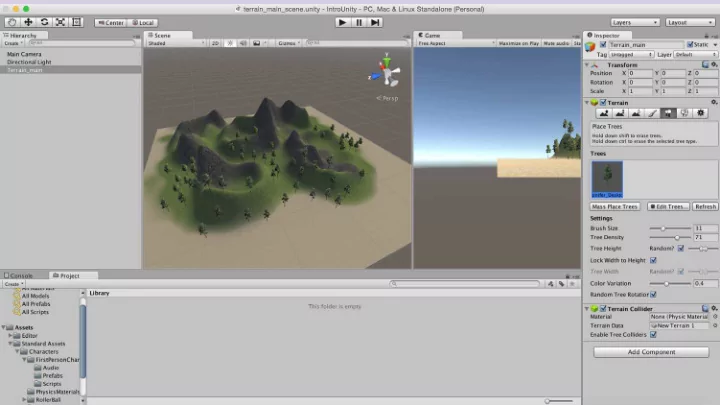720x405 pixels.
Task: Toggle scene lighting sun icon
Action: click(x=230, y=43)
